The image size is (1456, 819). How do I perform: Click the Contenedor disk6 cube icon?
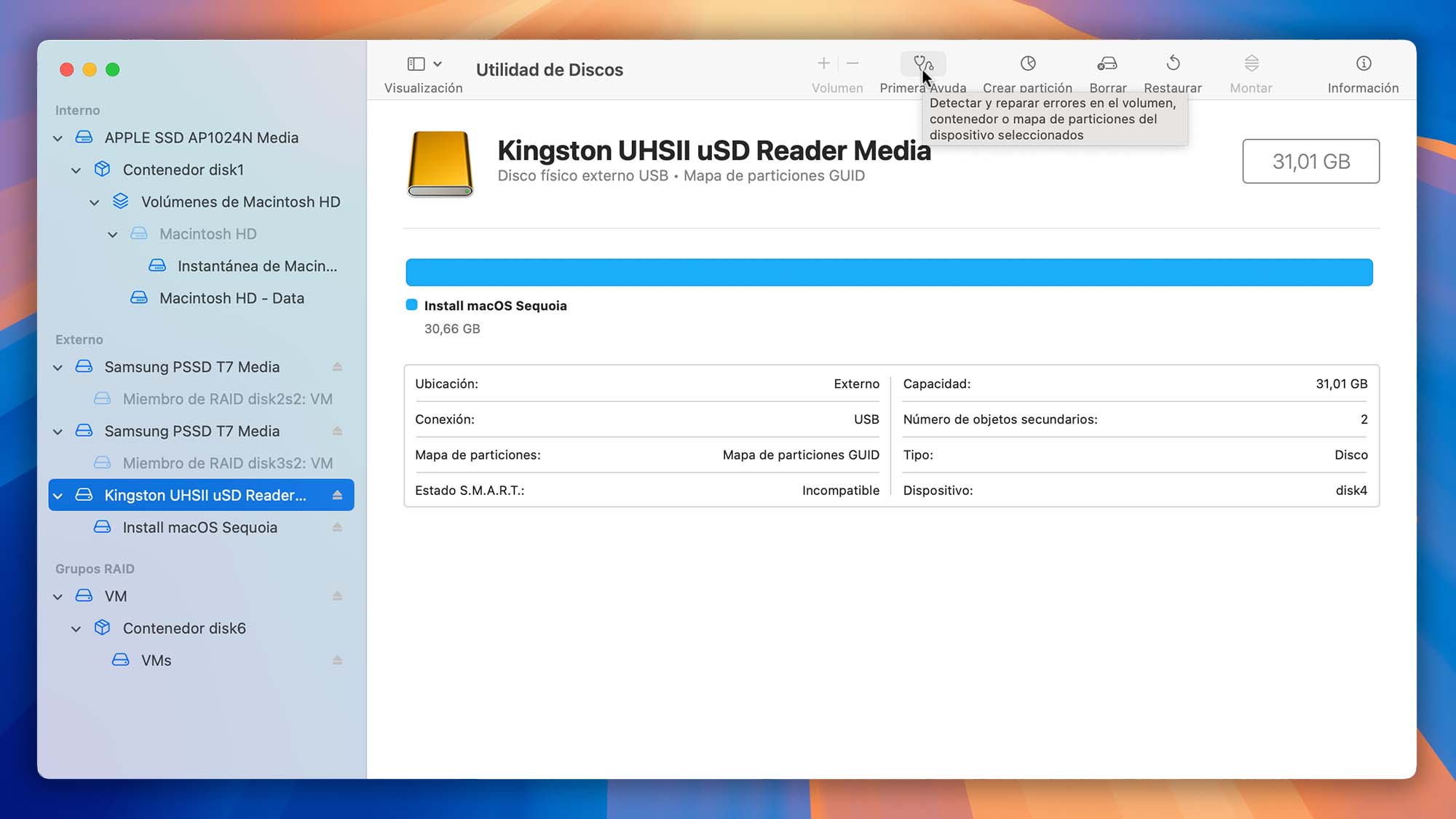(103, 628)
